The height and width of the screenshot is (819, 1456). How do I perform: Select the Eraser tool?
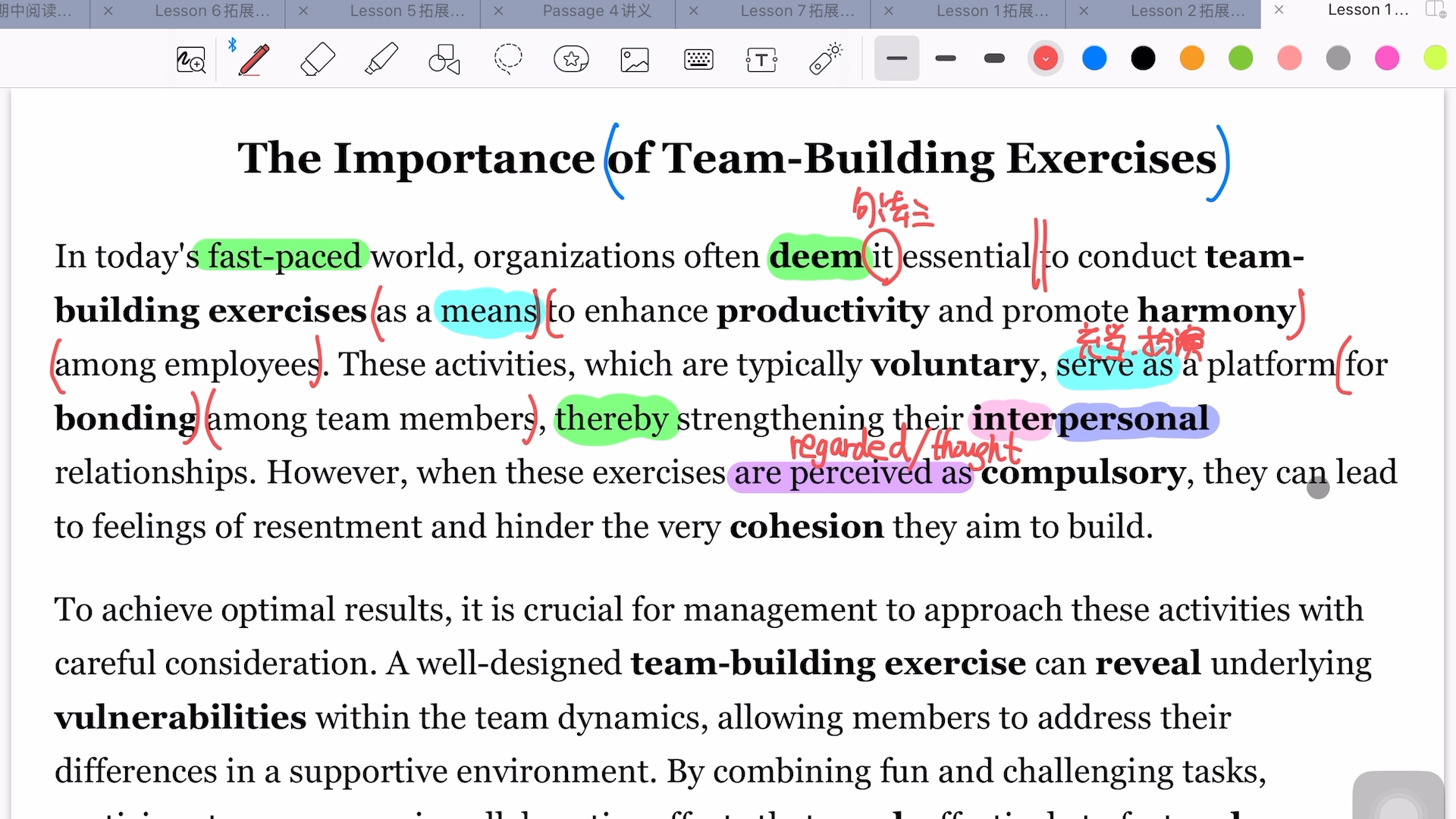tap(318, 59)
